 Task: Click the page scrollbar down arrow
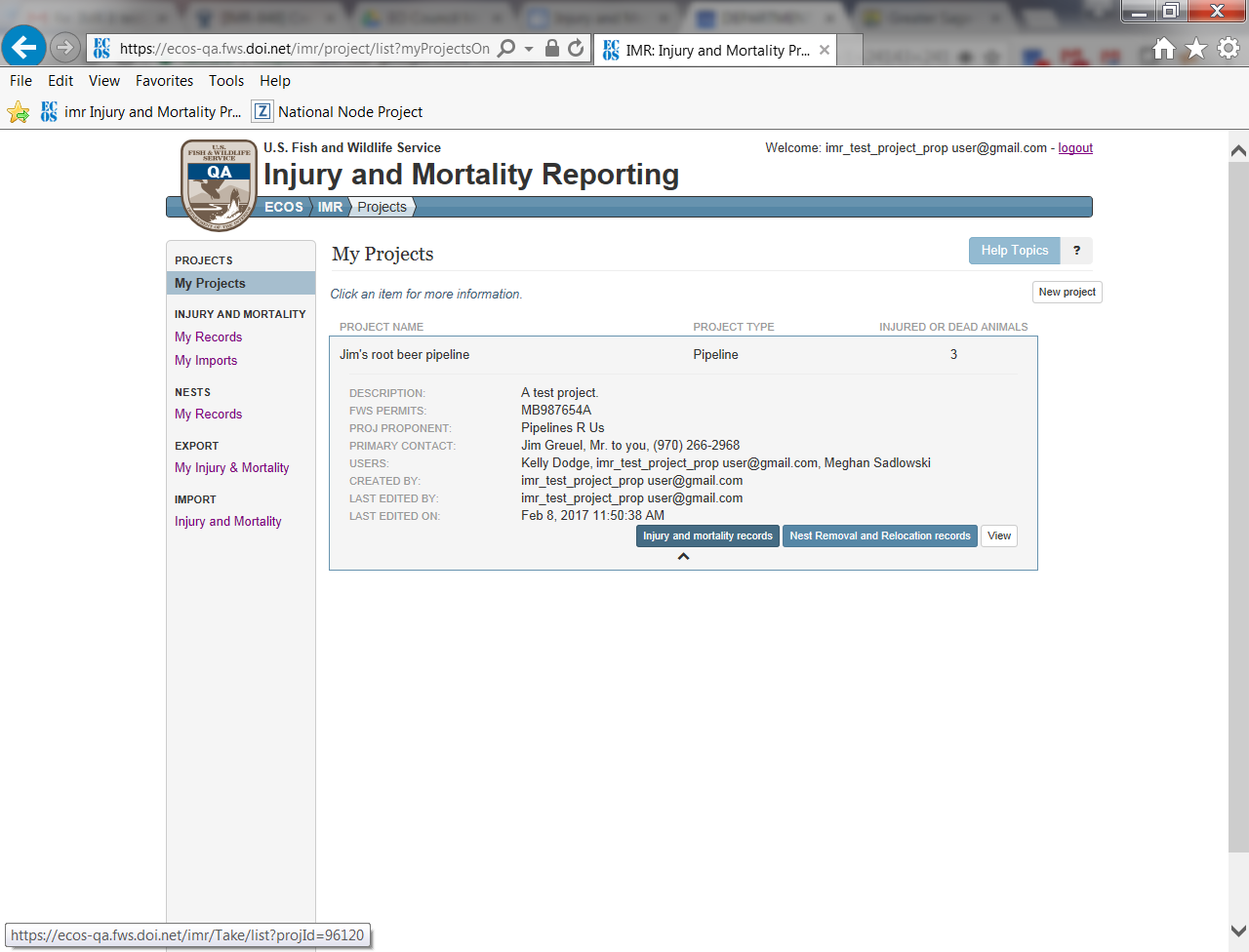pyautogui.click(x=1238, y=931)
